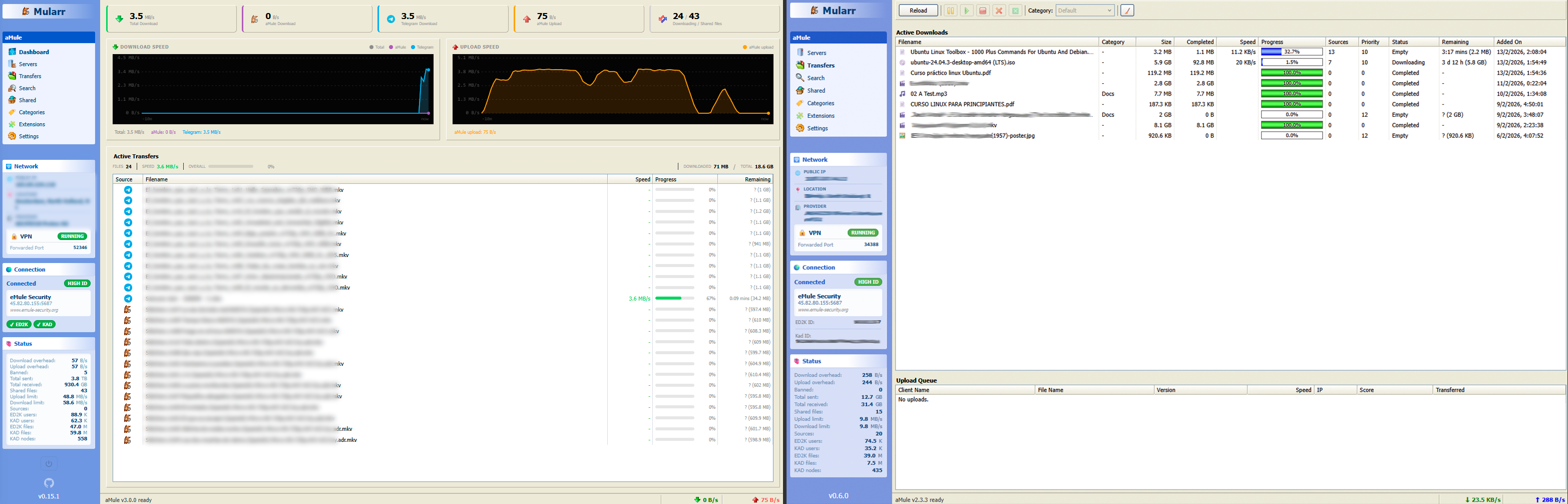Click the red X Cancel icon in toolbar
The width and height of the screenshot is (1568, 504).
pos(999,11)
